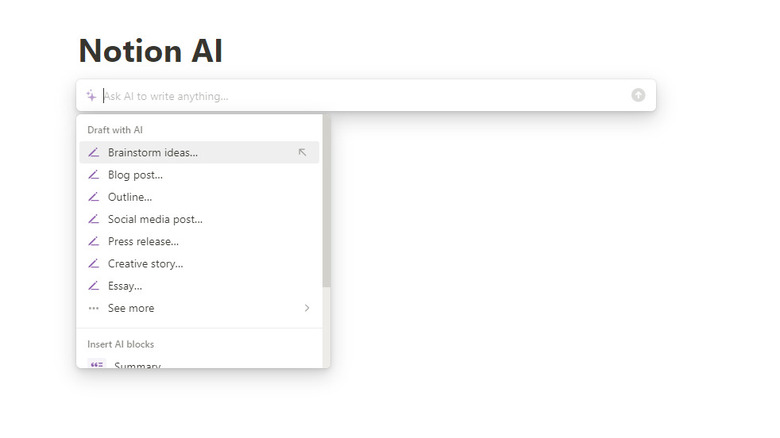Choose the Creative story option
780x438 pixels.
[145, 264]
